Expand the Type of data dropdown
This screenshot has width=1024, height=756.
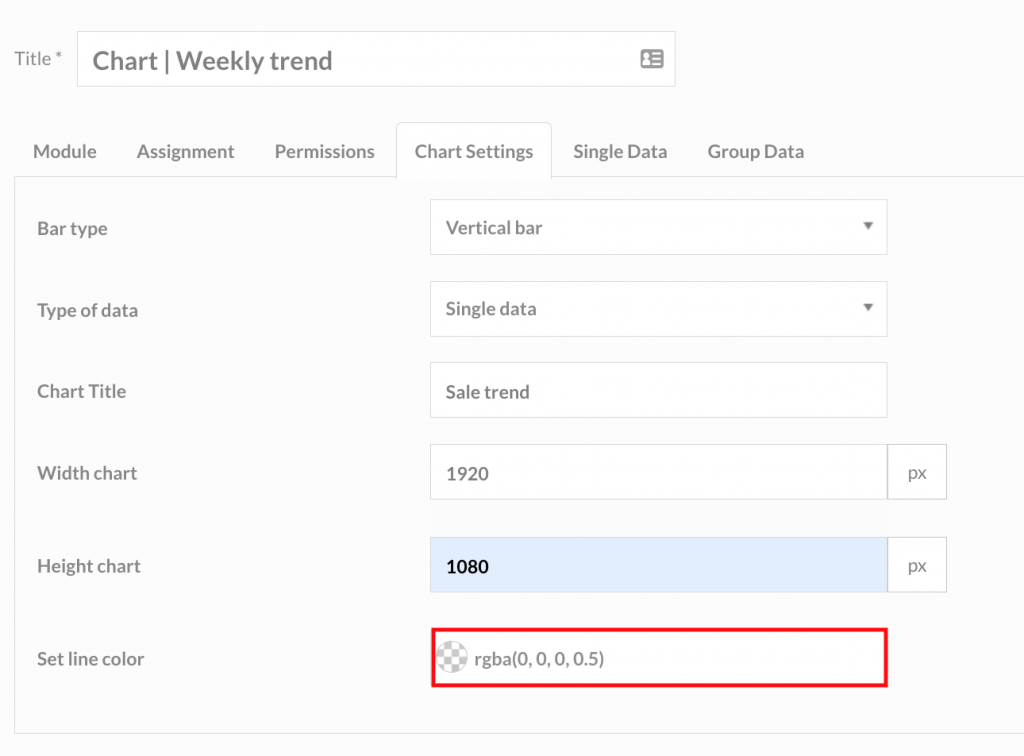(658, 309)
